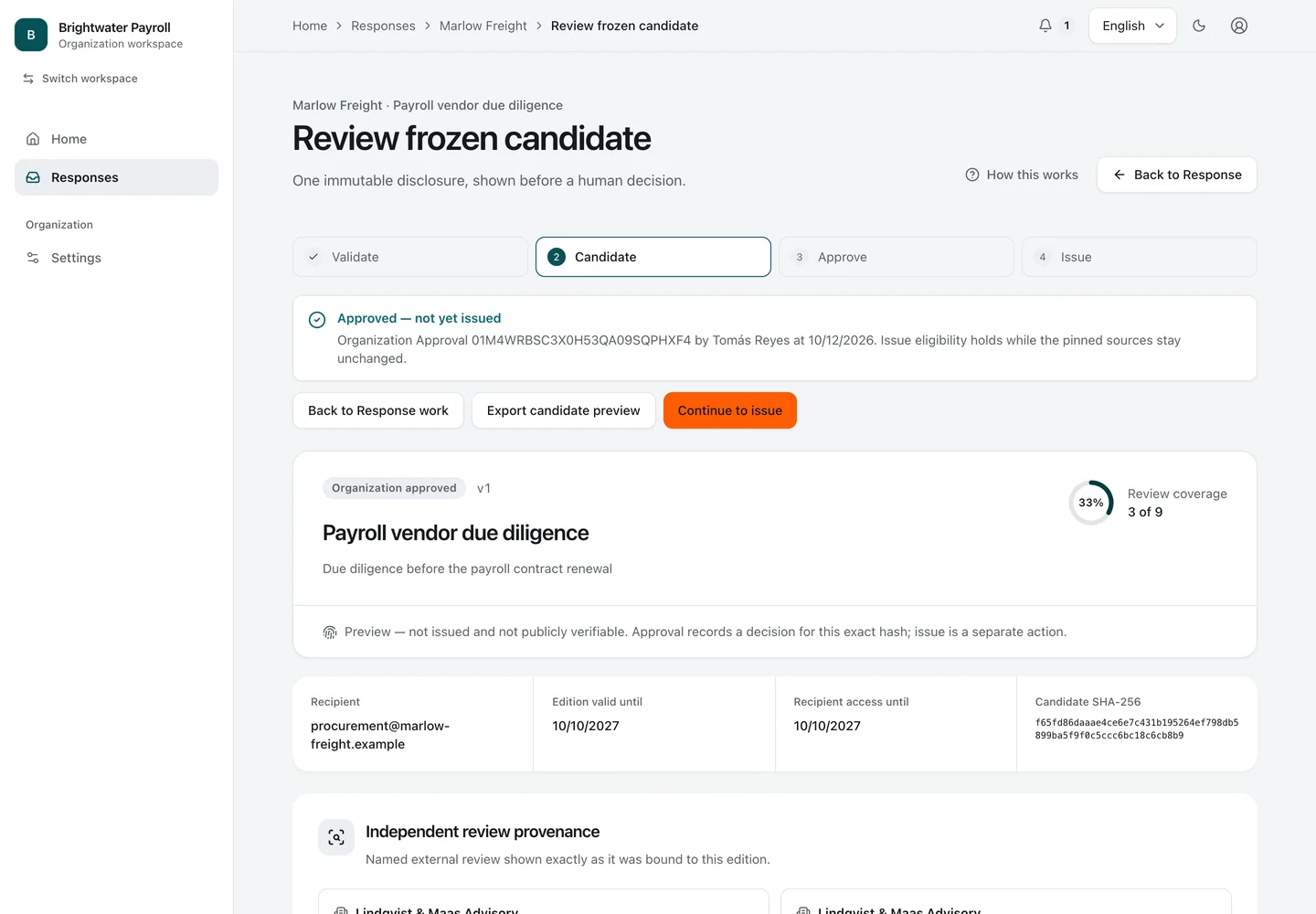
Task: Click the Validate step checkmark icon
Action: 313,257
